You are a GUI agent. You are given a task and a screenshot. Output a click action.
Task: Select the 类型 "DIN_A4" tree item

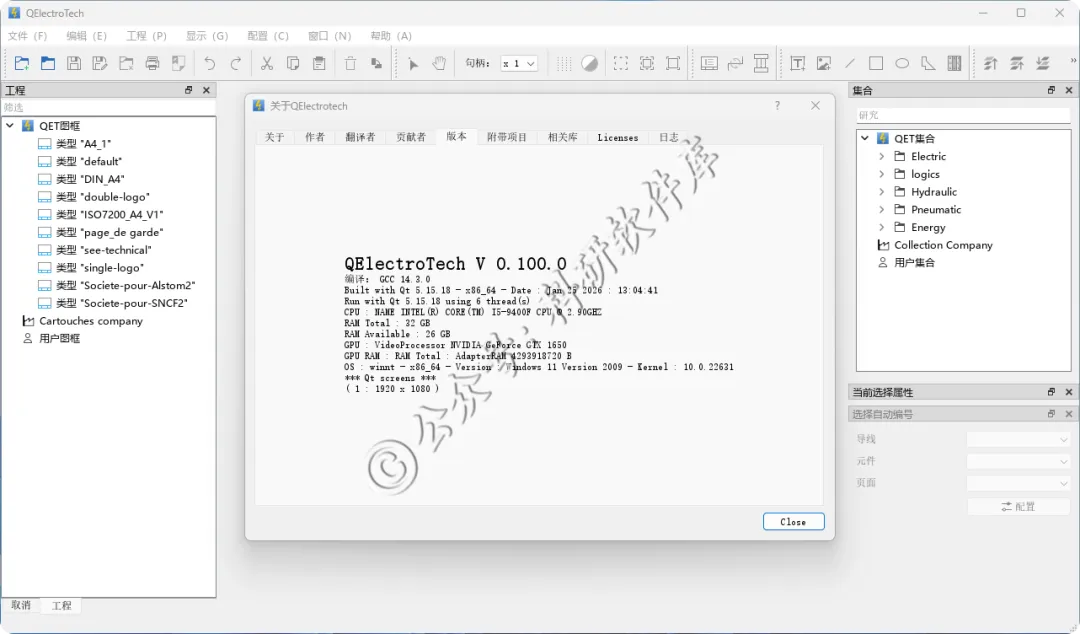[x=81, y=179]
